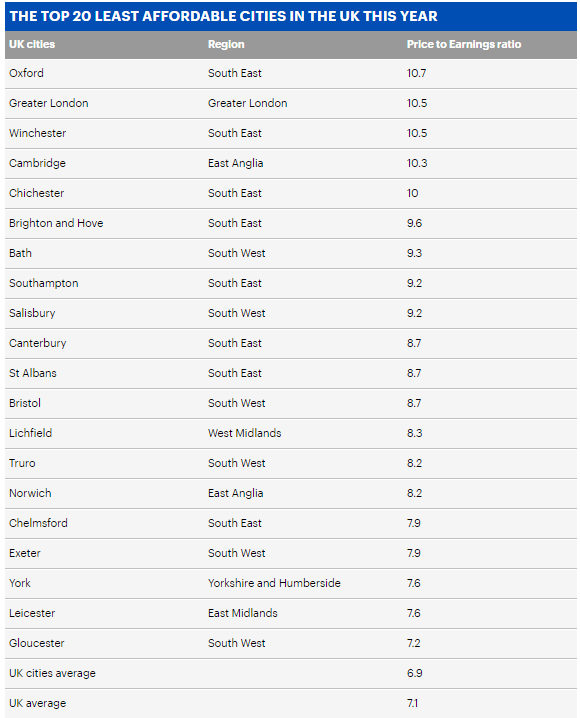
Task: Click the Price to Earnings ratio header
Action: [464, 44]
